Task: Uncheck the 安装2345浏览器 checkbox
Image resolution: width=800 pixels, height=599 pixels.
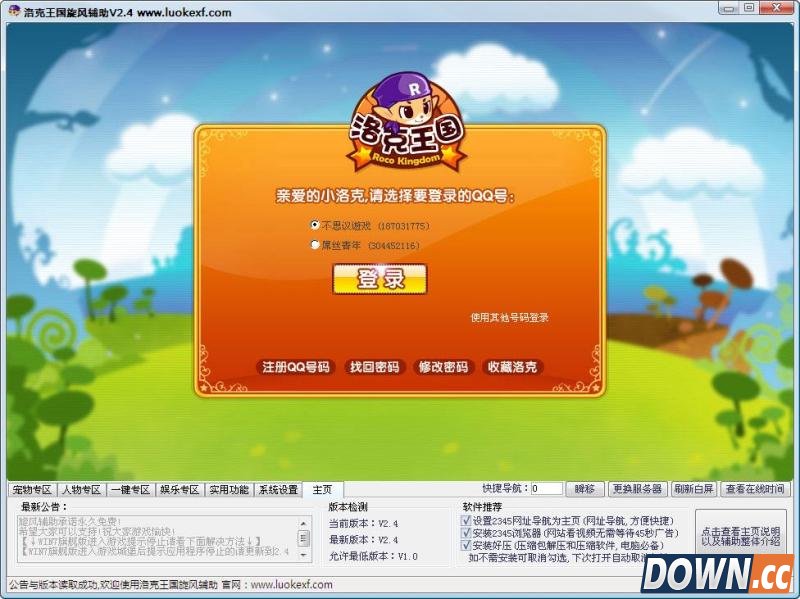Action: (466, 533)
